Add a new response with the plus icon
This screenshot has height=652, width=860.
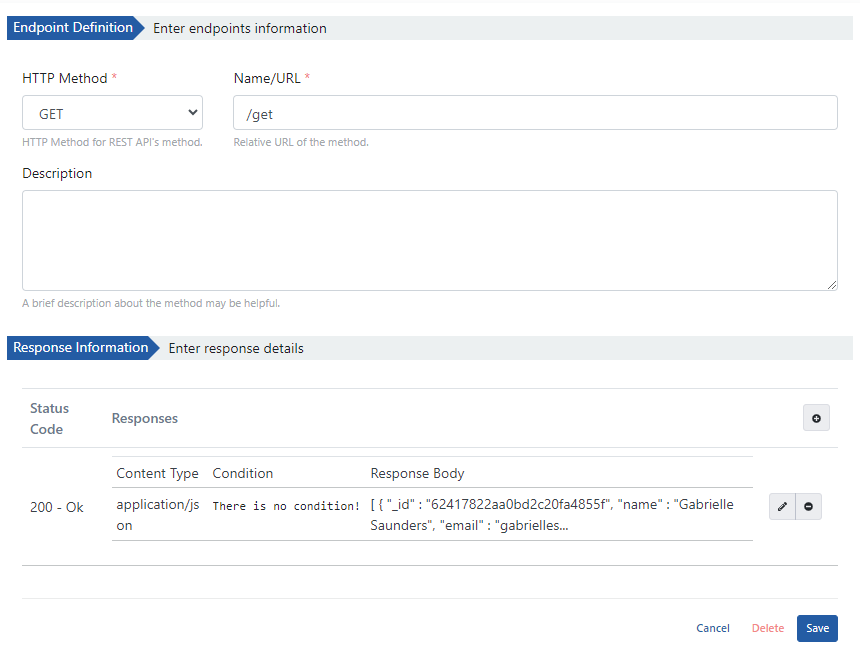pyautogui.click(x=816, y=418)
